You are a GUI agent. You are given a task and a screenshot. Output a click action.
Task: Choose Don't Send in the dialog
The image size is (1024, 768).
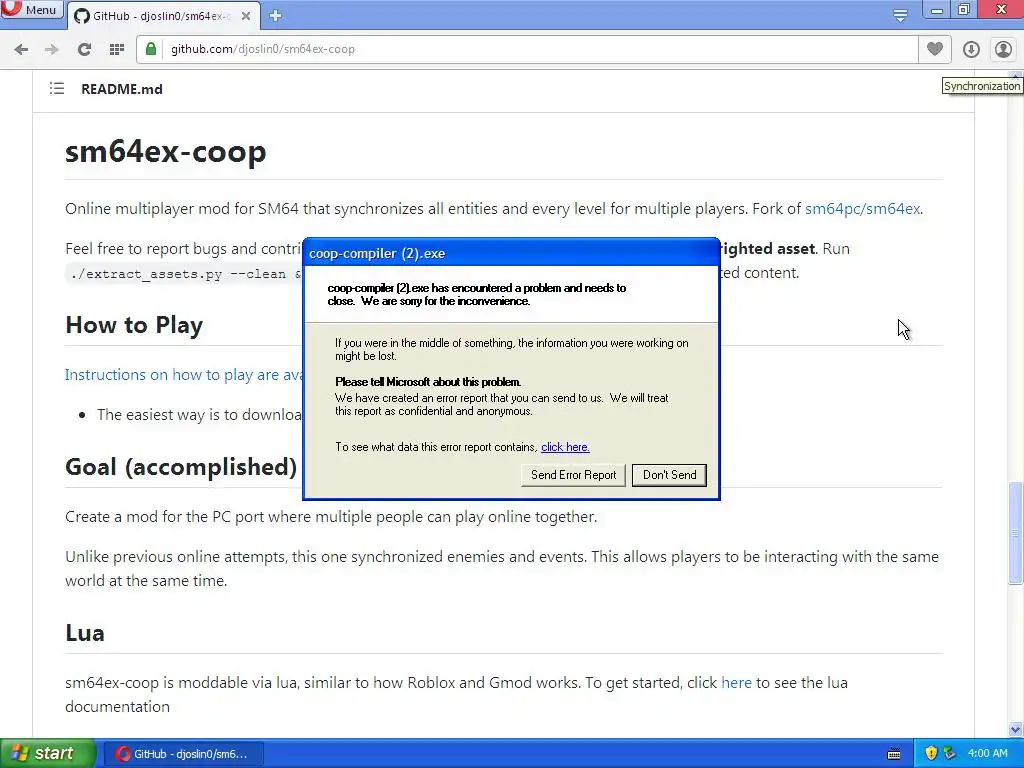669,475
